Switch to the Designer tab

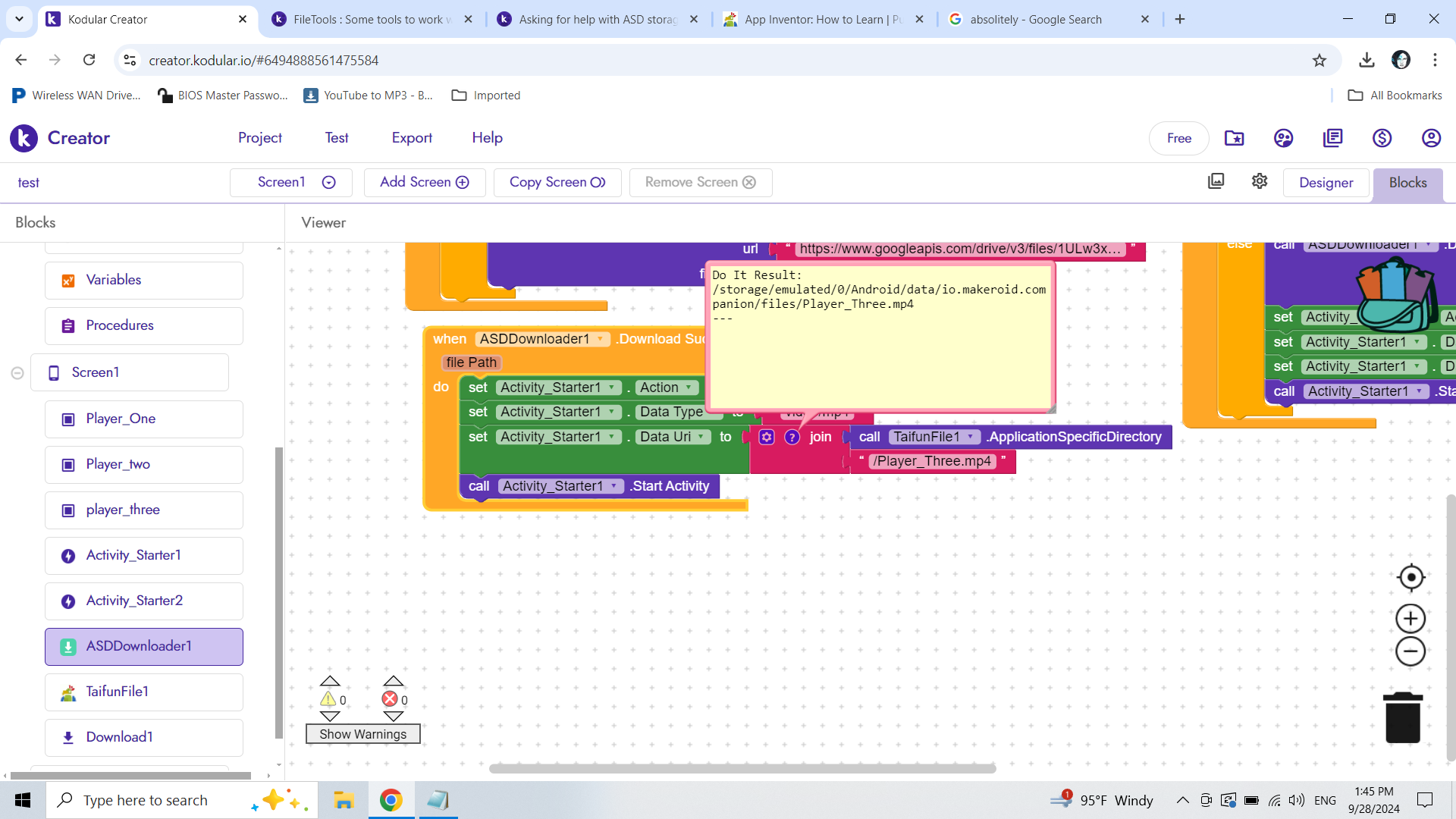pos(1326,183)
